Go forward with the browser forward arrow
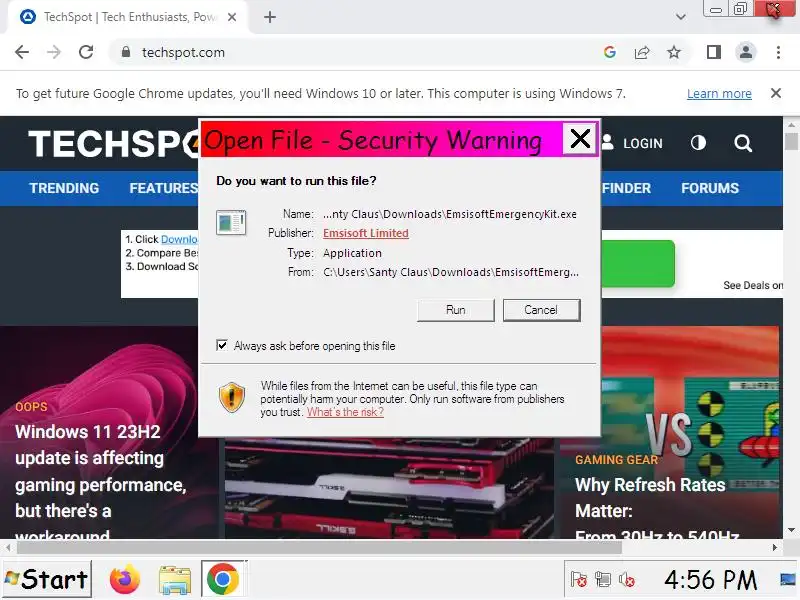Viewport: 800px width, 600px height. click(54, 52)
